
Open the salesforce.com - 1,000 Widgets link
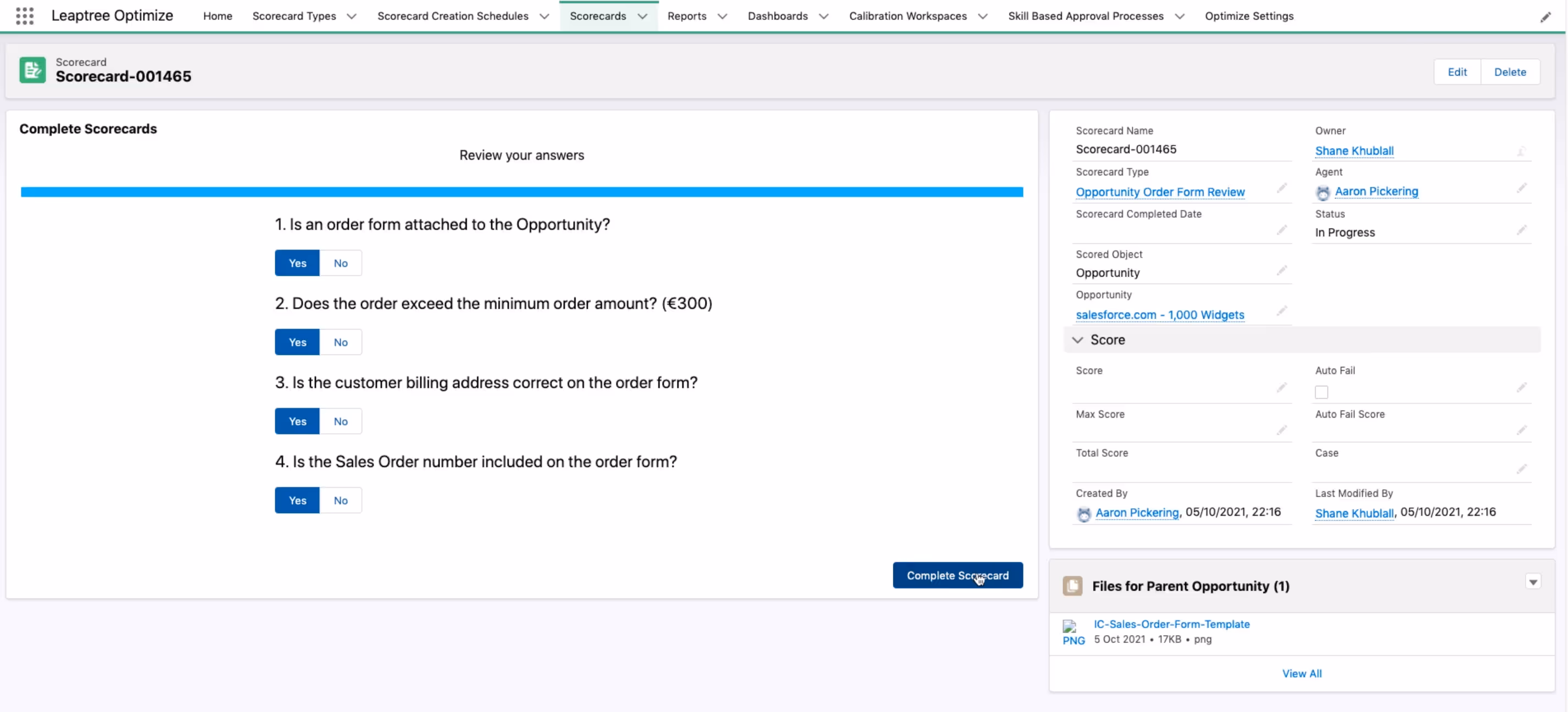[1160, 315]
